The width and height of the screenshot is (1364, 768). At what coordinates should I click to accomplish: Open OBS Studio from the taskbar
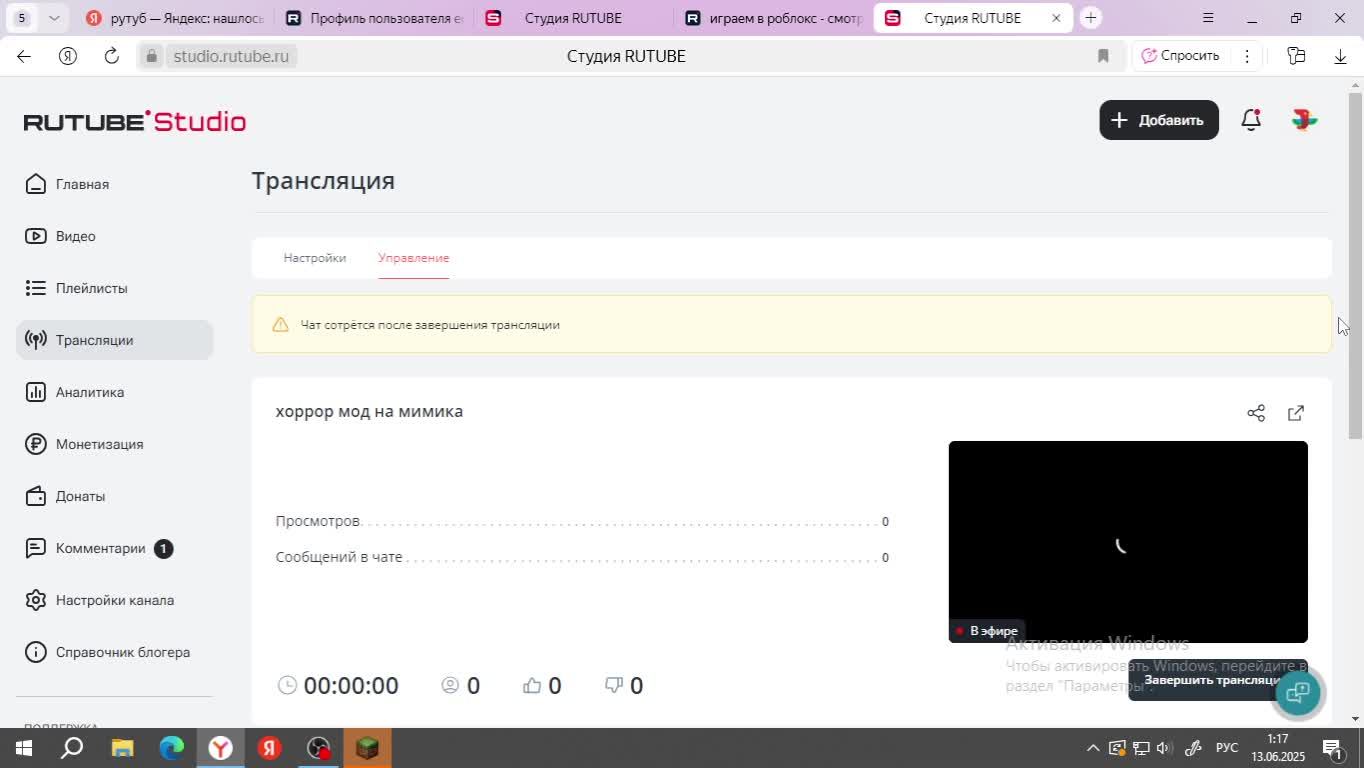click(318, 748)
